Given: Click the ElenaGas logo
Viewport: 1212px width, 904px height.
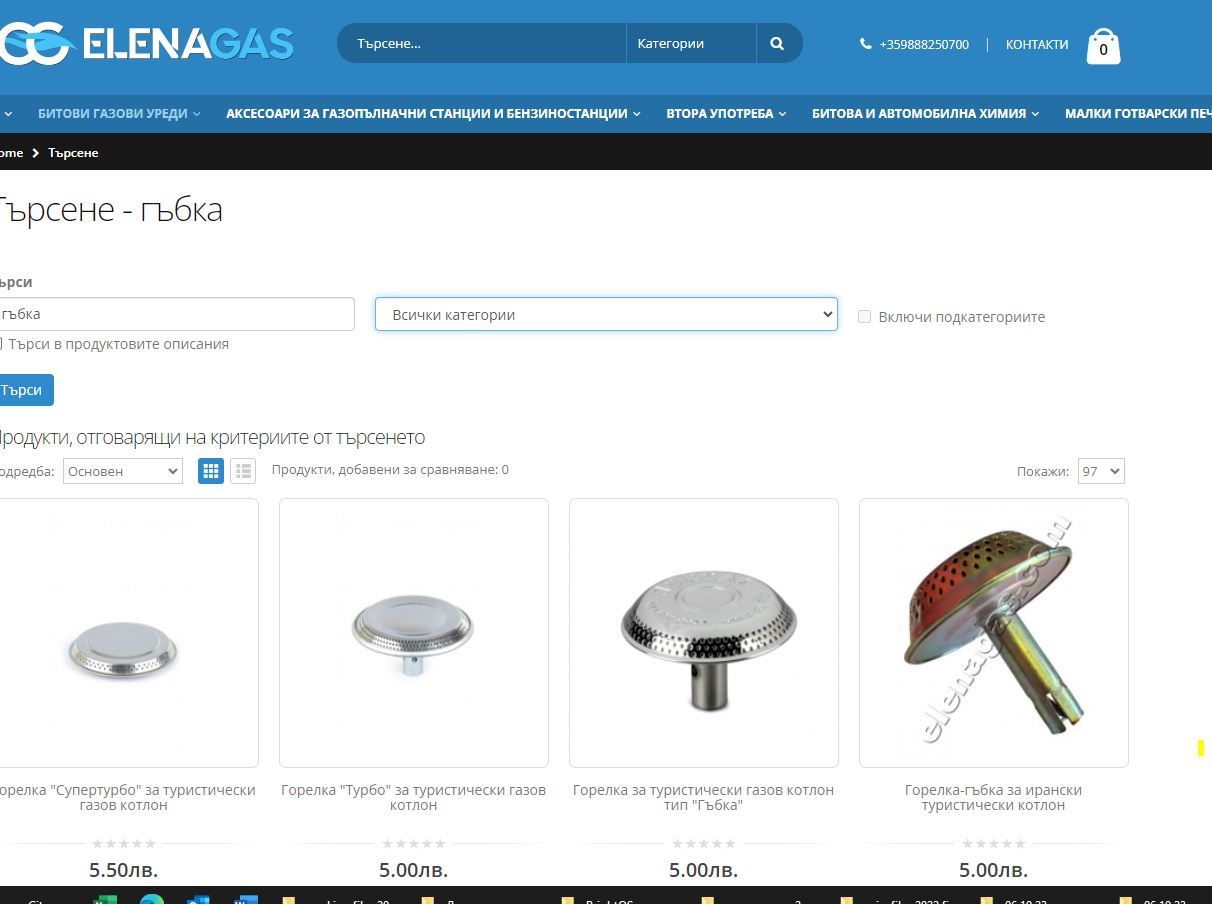Looking at the screenshot, I should (x=146, y=43).
